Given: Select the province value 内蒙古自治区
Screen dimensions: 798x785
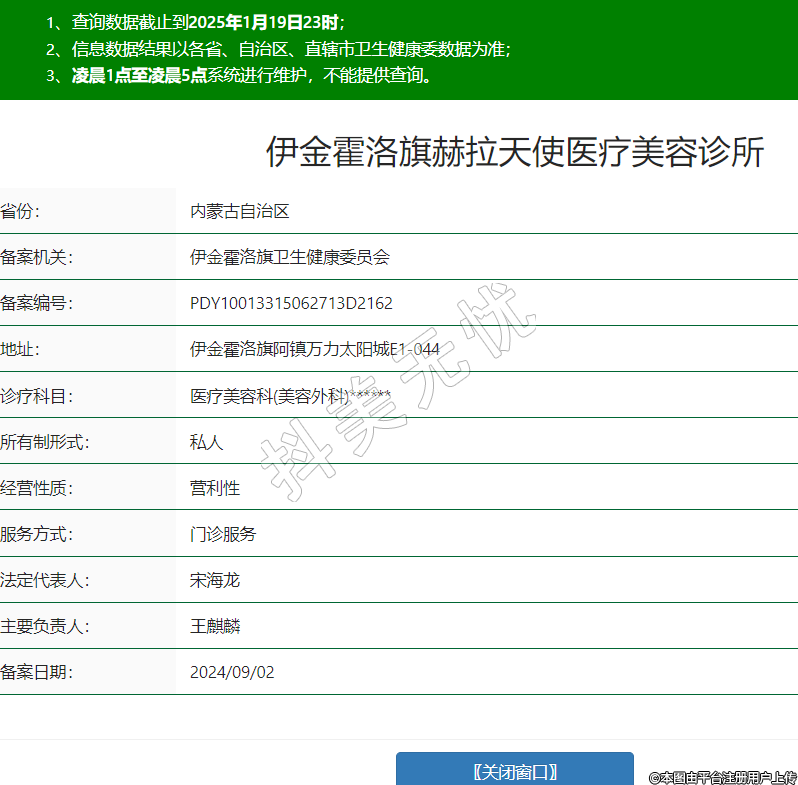Looking at the screenshot, I should point(239,211).
